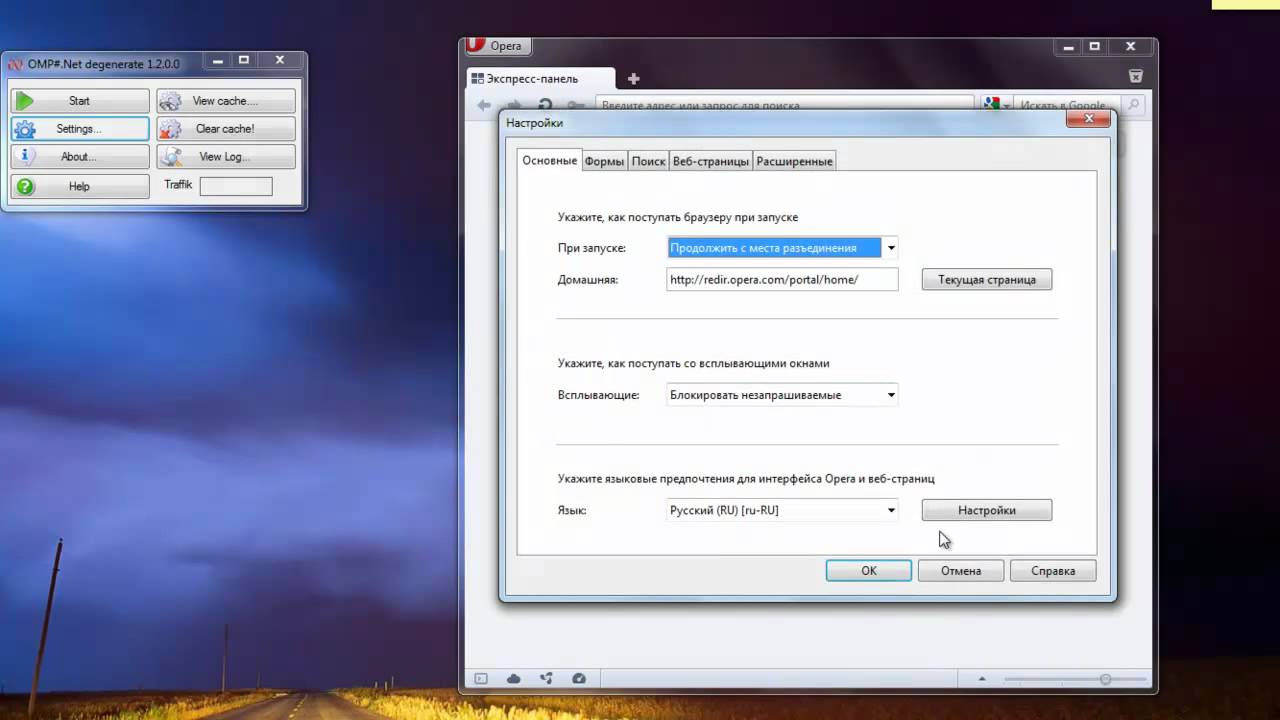This screenshot has width=1280, height=720.
Task: Click the info icon on About button
Action: (x=25, y=157)
